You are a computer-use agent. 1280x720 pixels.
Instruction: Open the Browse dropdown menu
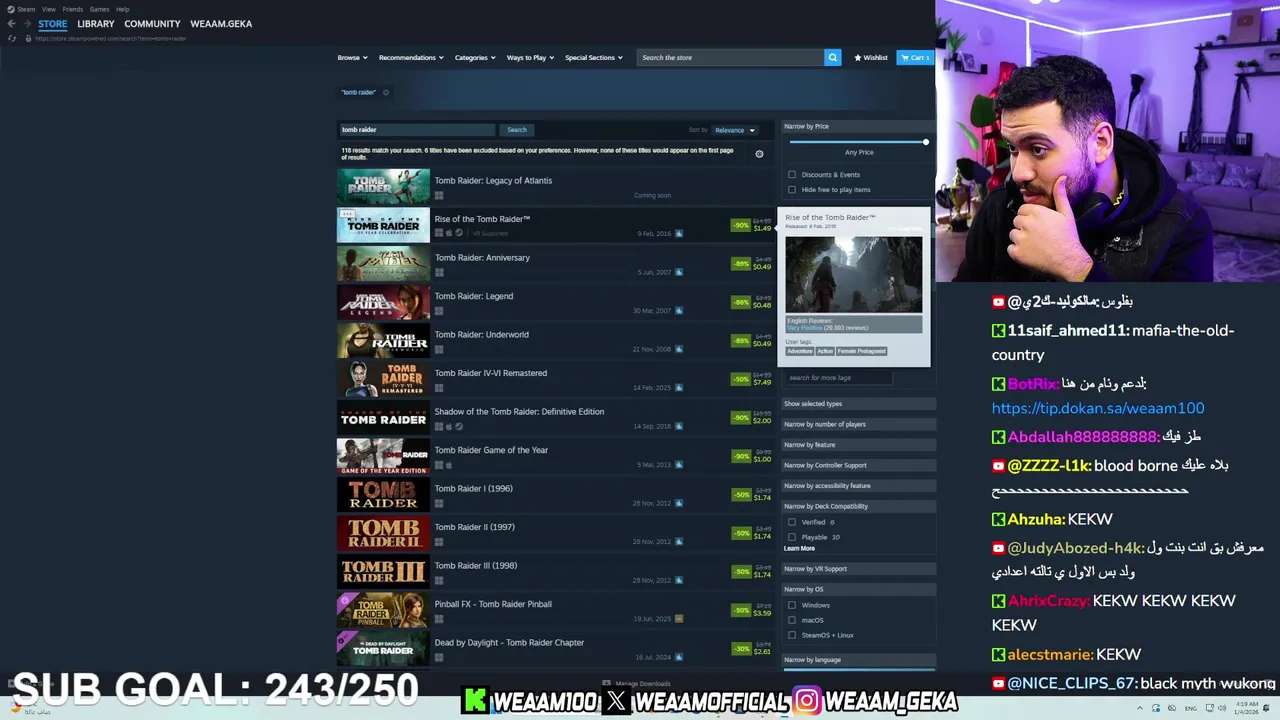(x=352, y=57)
